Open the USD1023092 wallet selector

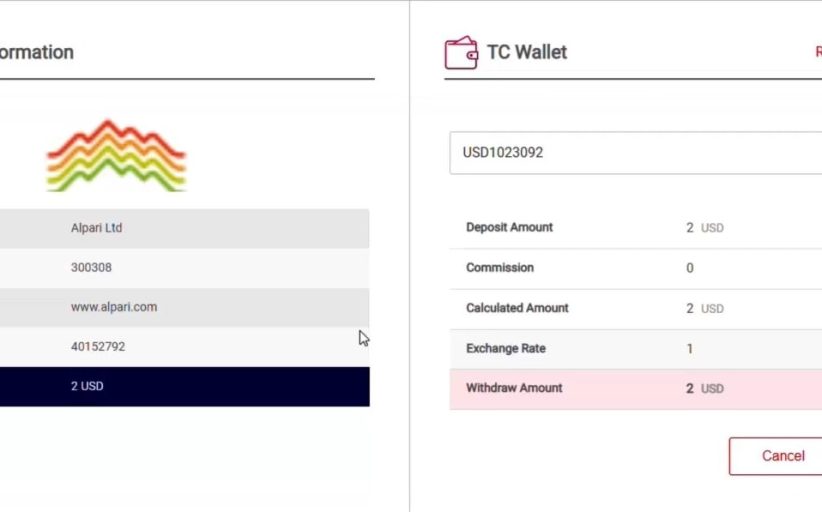[635, 153]
